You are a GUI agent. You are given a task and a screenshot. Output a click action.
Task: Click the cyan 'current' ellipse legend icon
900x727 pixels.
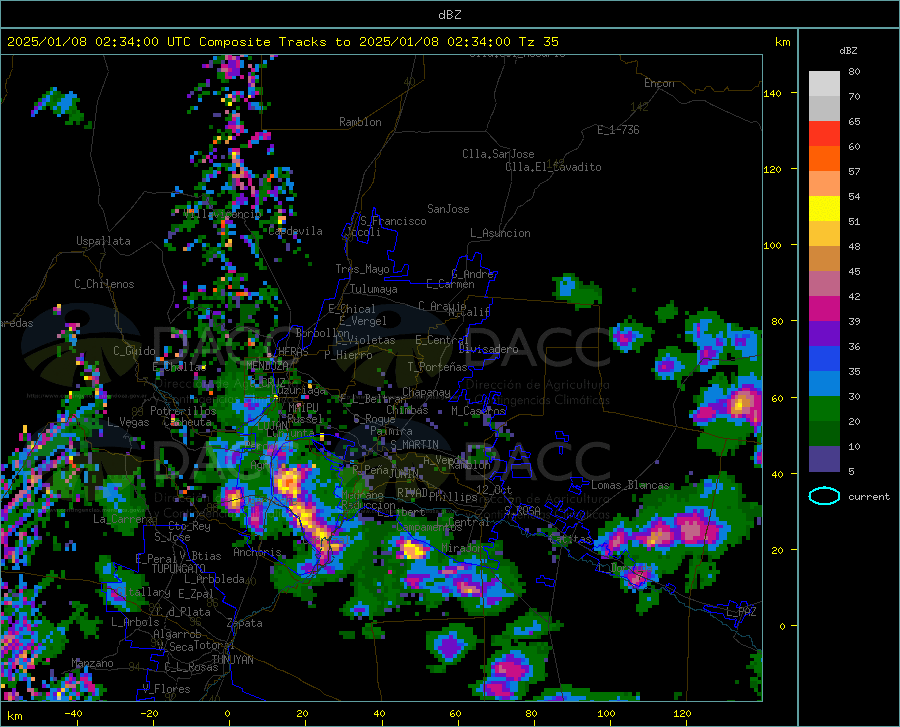[x=824, y=496]
